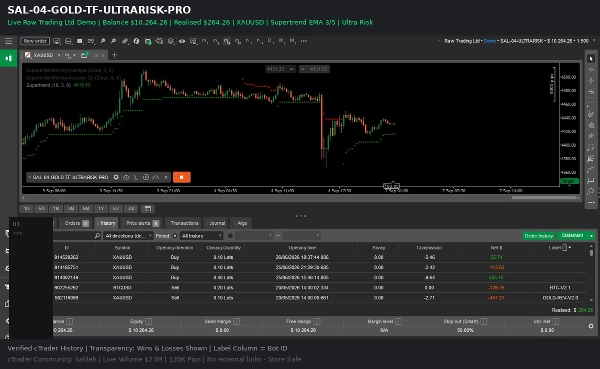Click the green trade sidebar icon

click(x=8, y=58)
